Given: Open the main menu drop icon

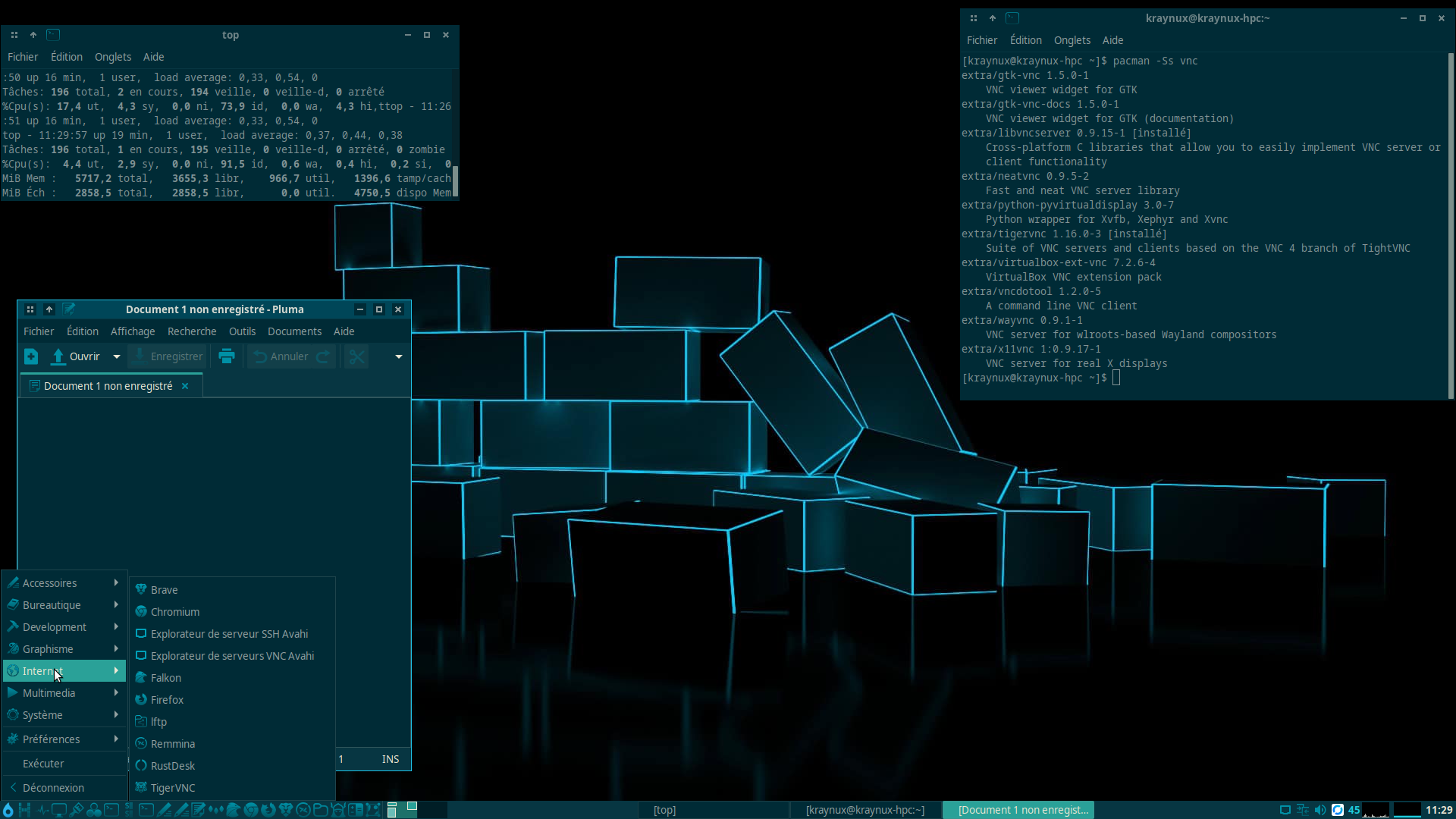Looking at the screenshot, I should point(8,810).
